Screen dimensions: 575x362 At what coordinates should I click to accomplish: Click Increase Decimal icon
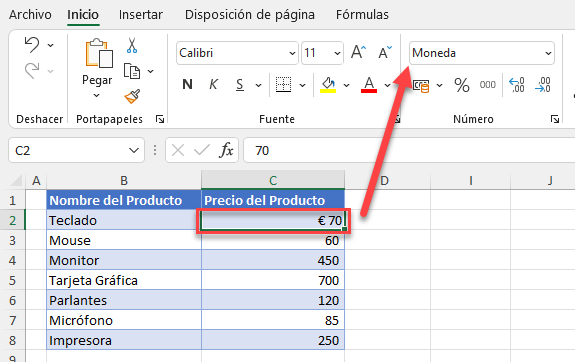(x=517, y=85)
